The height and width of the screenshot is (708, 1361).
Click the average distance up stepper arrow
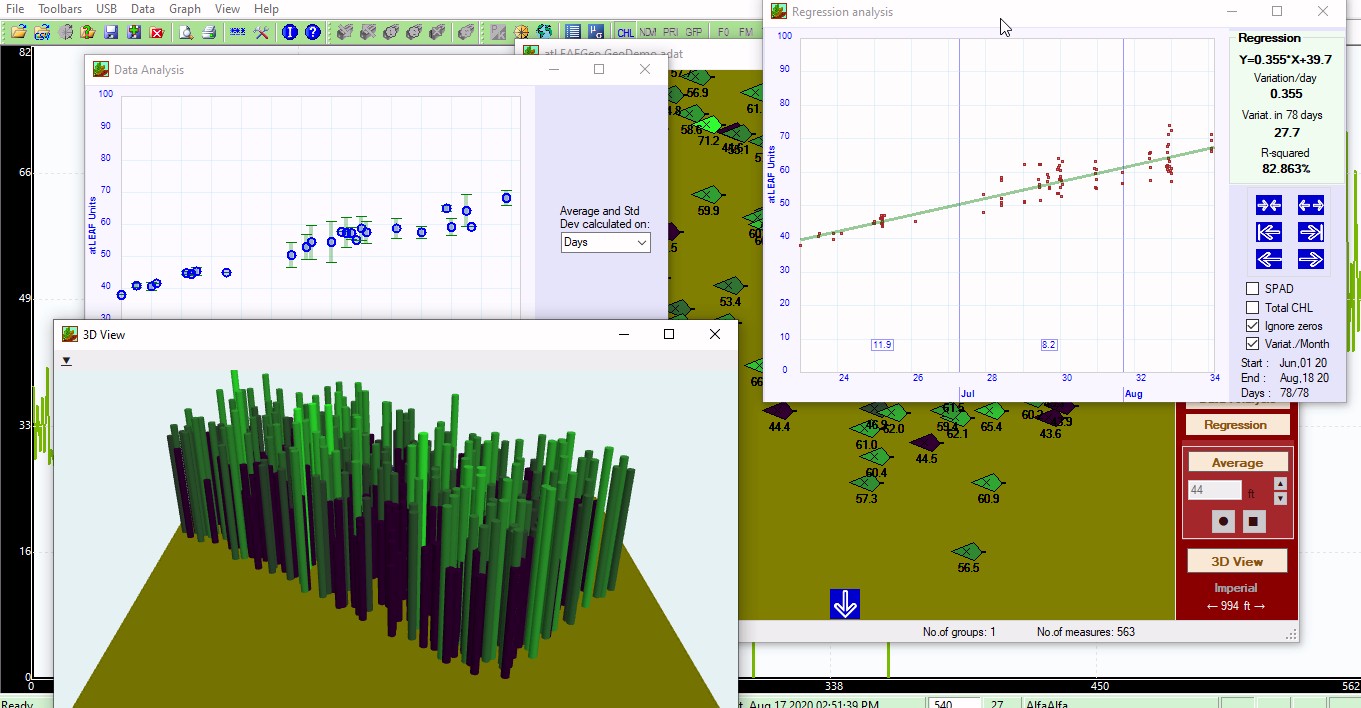coord(1280,484)
